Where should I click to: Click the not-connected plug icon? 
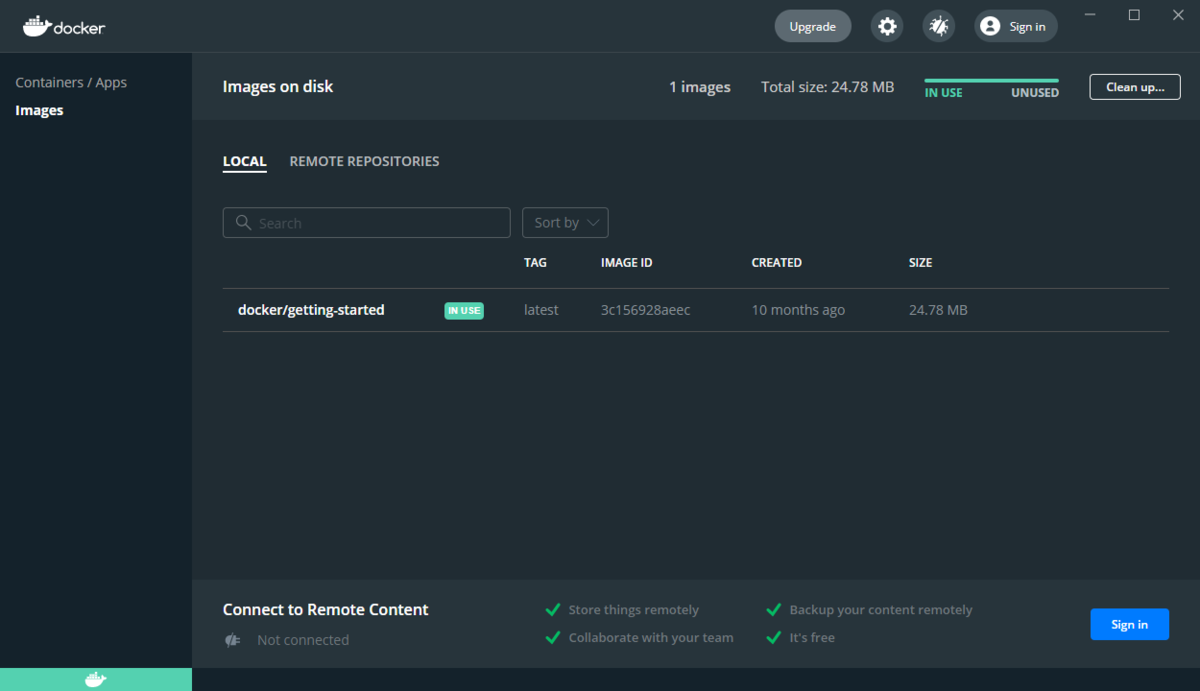click(233, 640)
